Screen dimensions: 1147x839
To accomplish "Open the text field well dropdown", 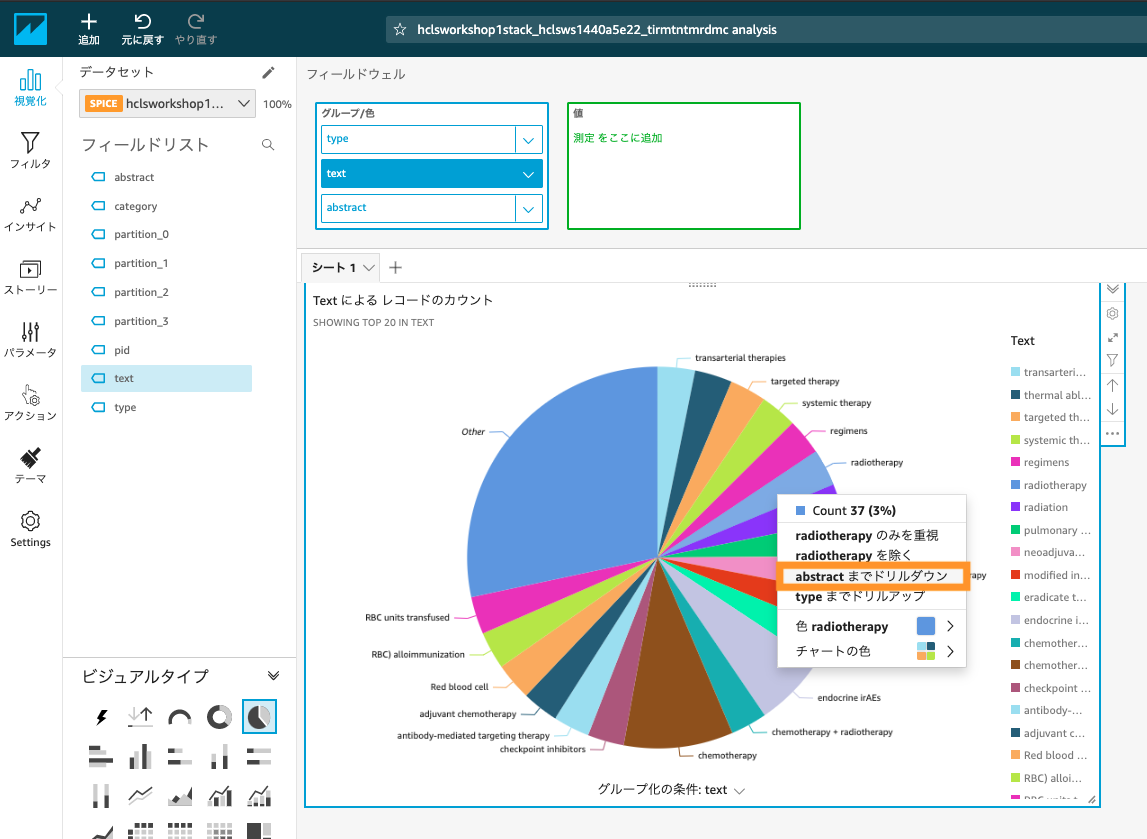I will click(x=528, y=174).
